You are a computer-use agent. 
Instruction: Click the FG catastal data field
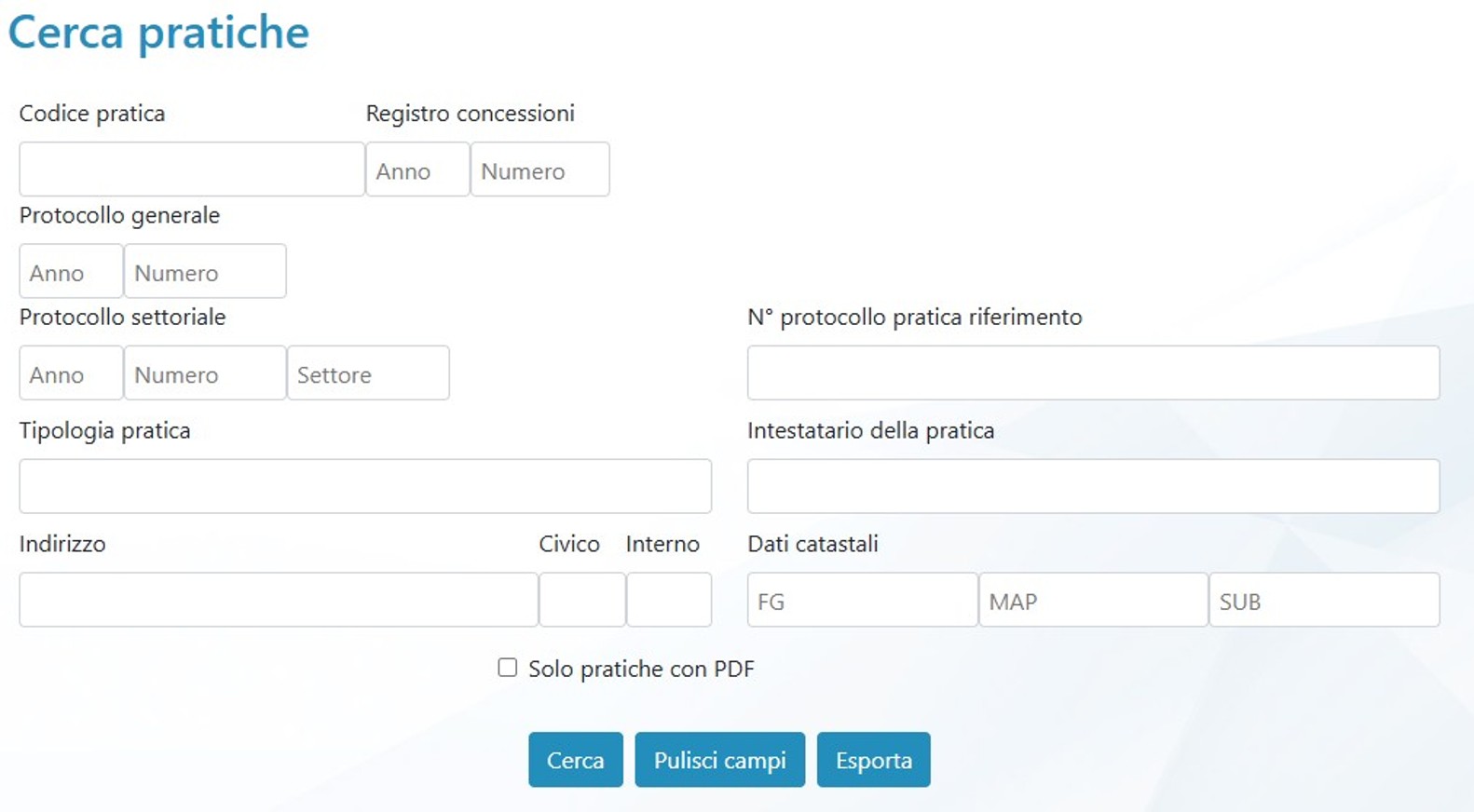[862, 600]
